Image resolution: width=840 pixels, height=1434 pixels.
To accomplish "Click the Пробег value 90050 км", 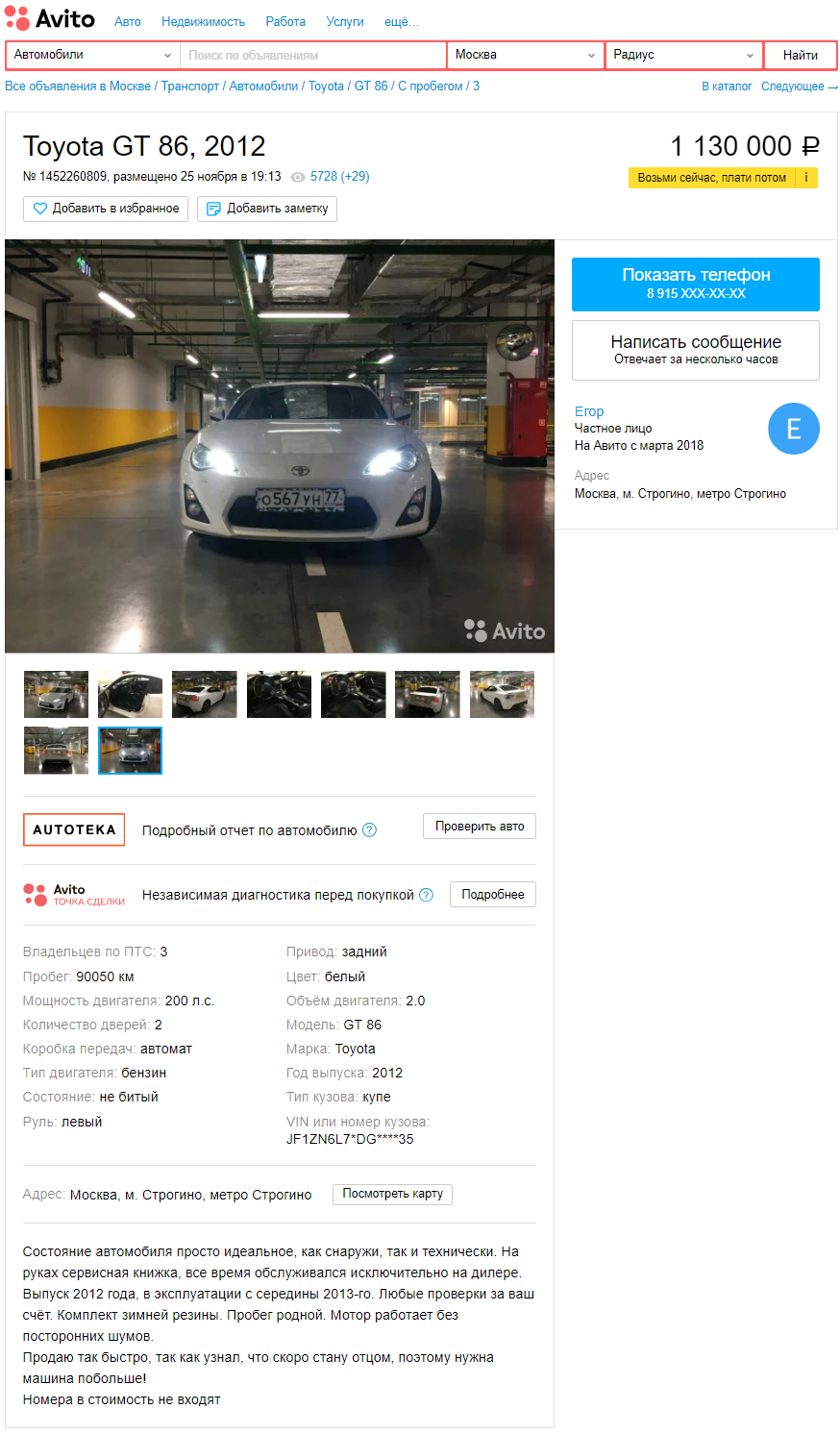I will click(105, 977).
